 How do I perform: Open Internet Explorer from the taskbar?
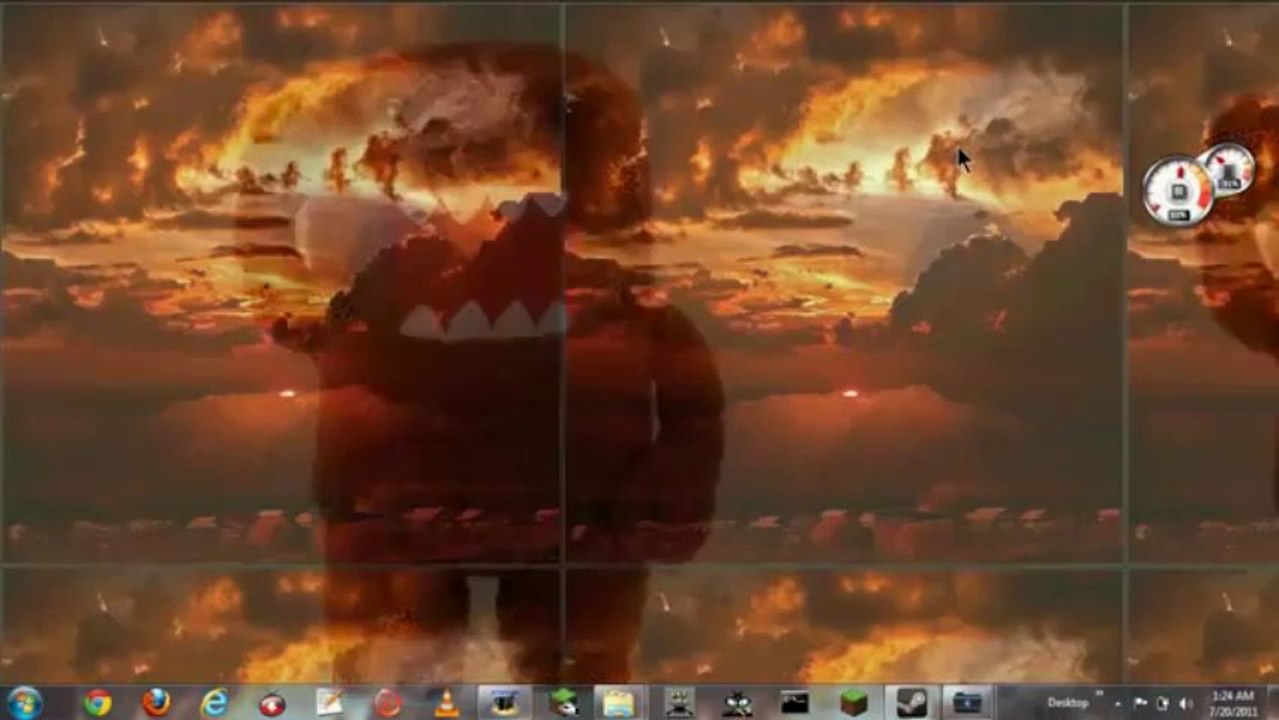(x=214, y=703)
